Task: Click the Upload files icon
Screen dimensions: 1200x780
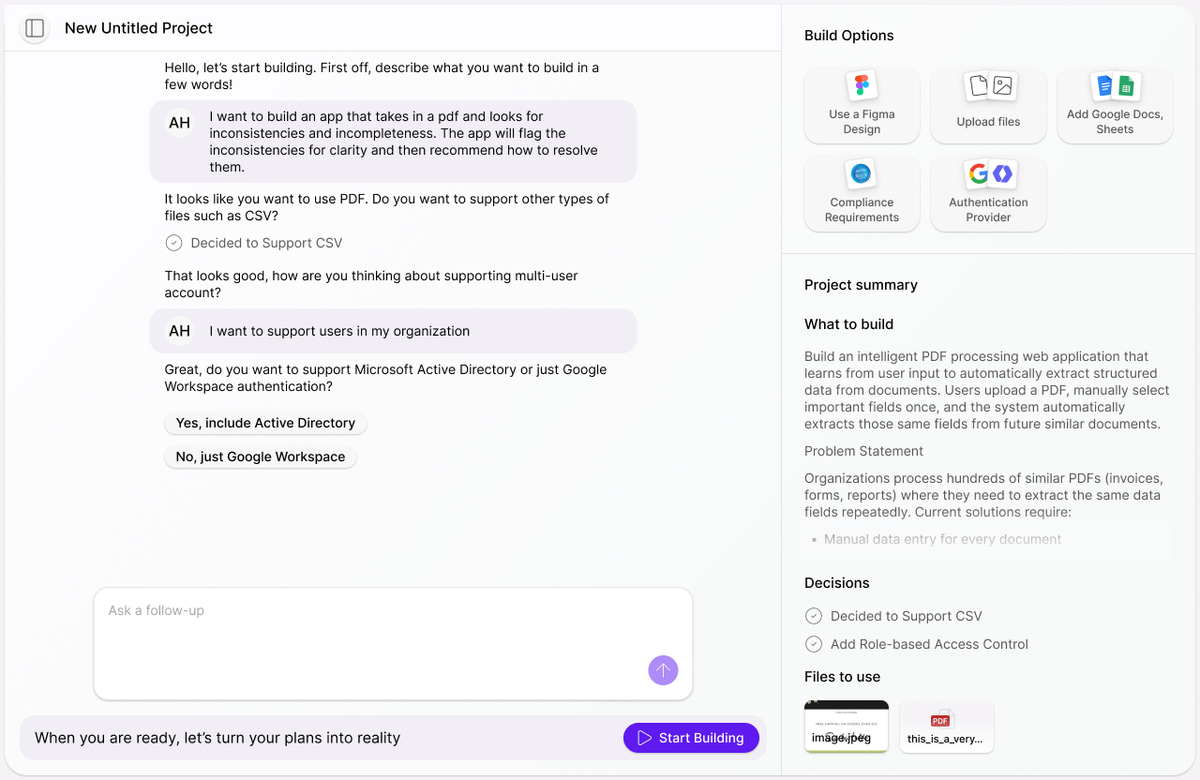Action: [988, 86]
